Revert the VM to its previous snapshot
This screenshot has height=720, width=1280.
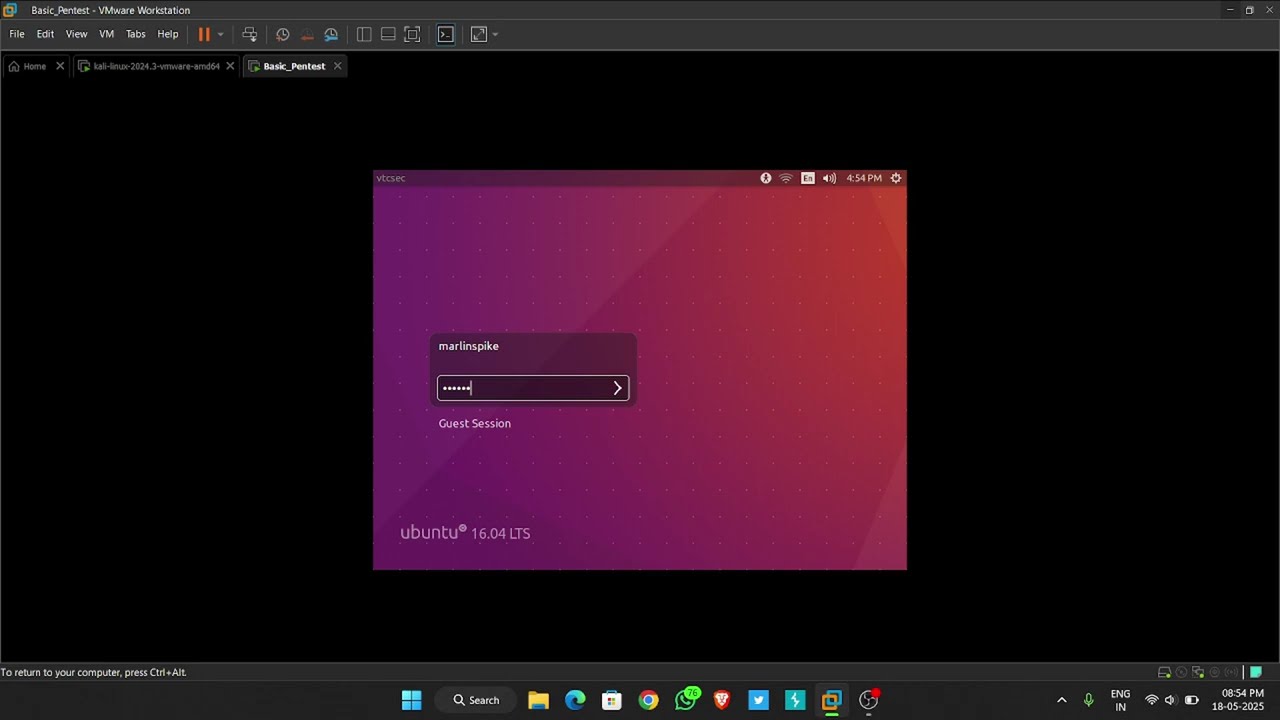[307, 34]
